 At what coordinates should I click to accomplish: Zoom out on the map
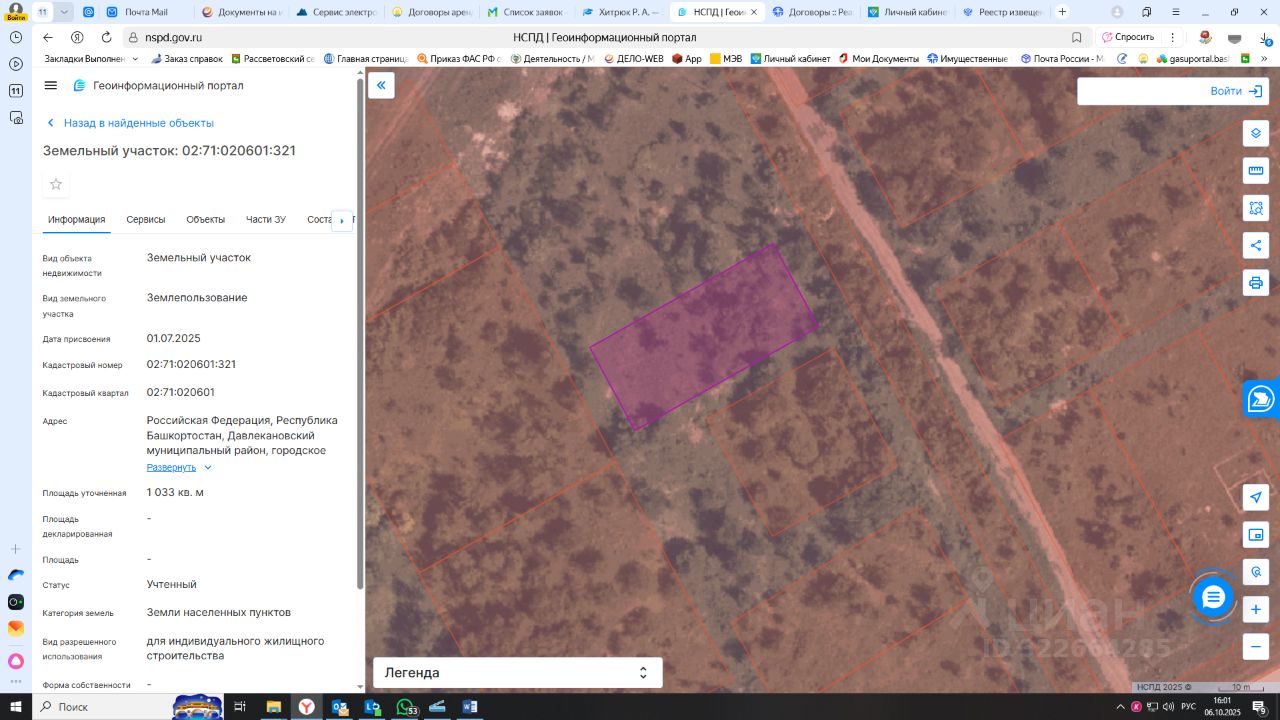1256,646
